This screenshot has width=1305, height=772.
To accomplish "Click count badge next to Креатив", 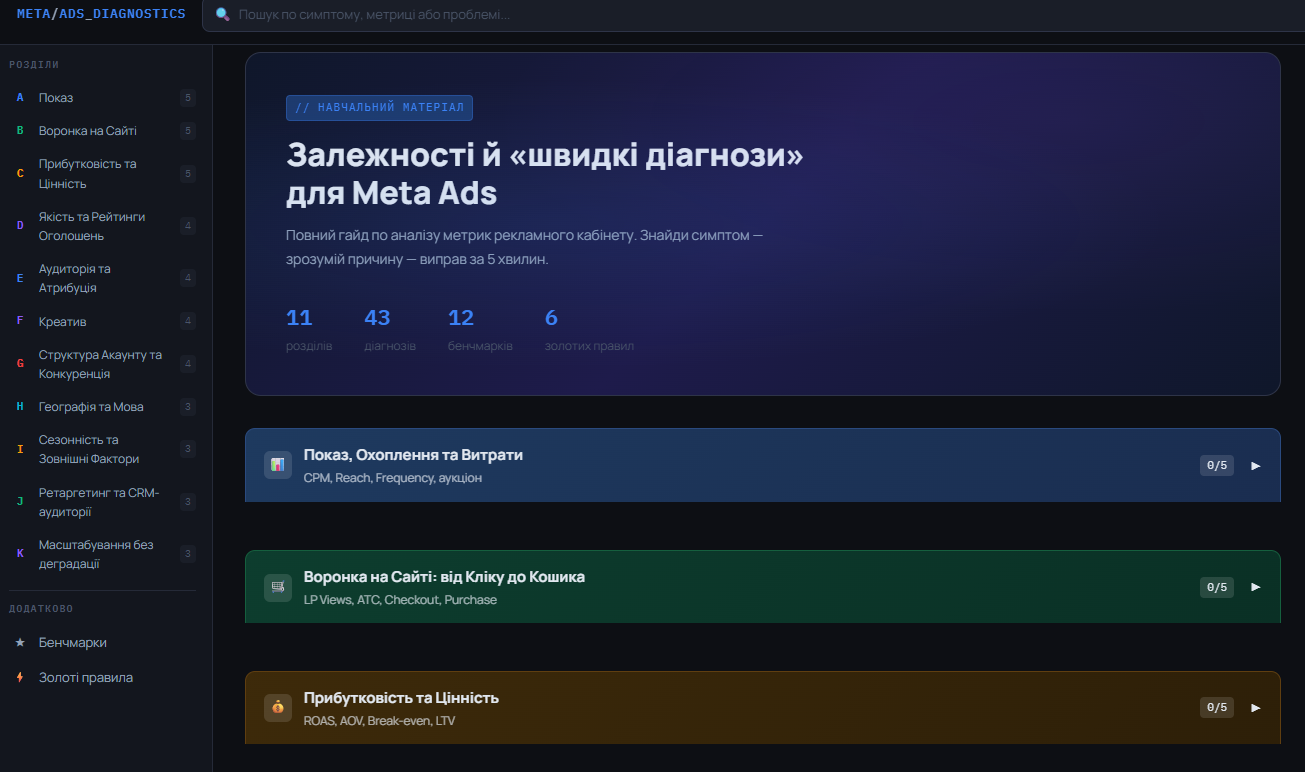I will pyautogui.click(x=188, y=321).
